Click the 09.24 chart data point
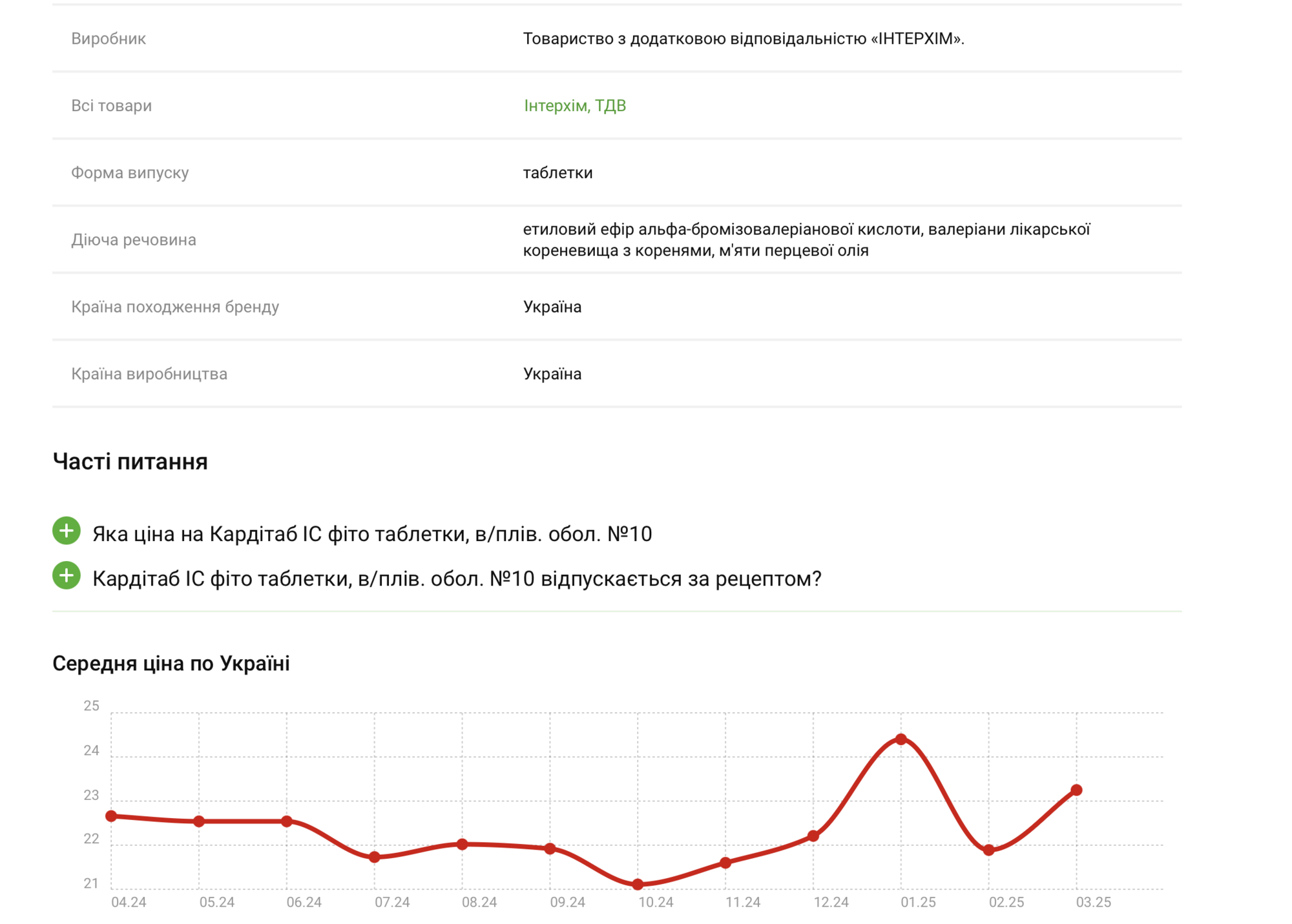The image size is (1292, 924). 550,848
